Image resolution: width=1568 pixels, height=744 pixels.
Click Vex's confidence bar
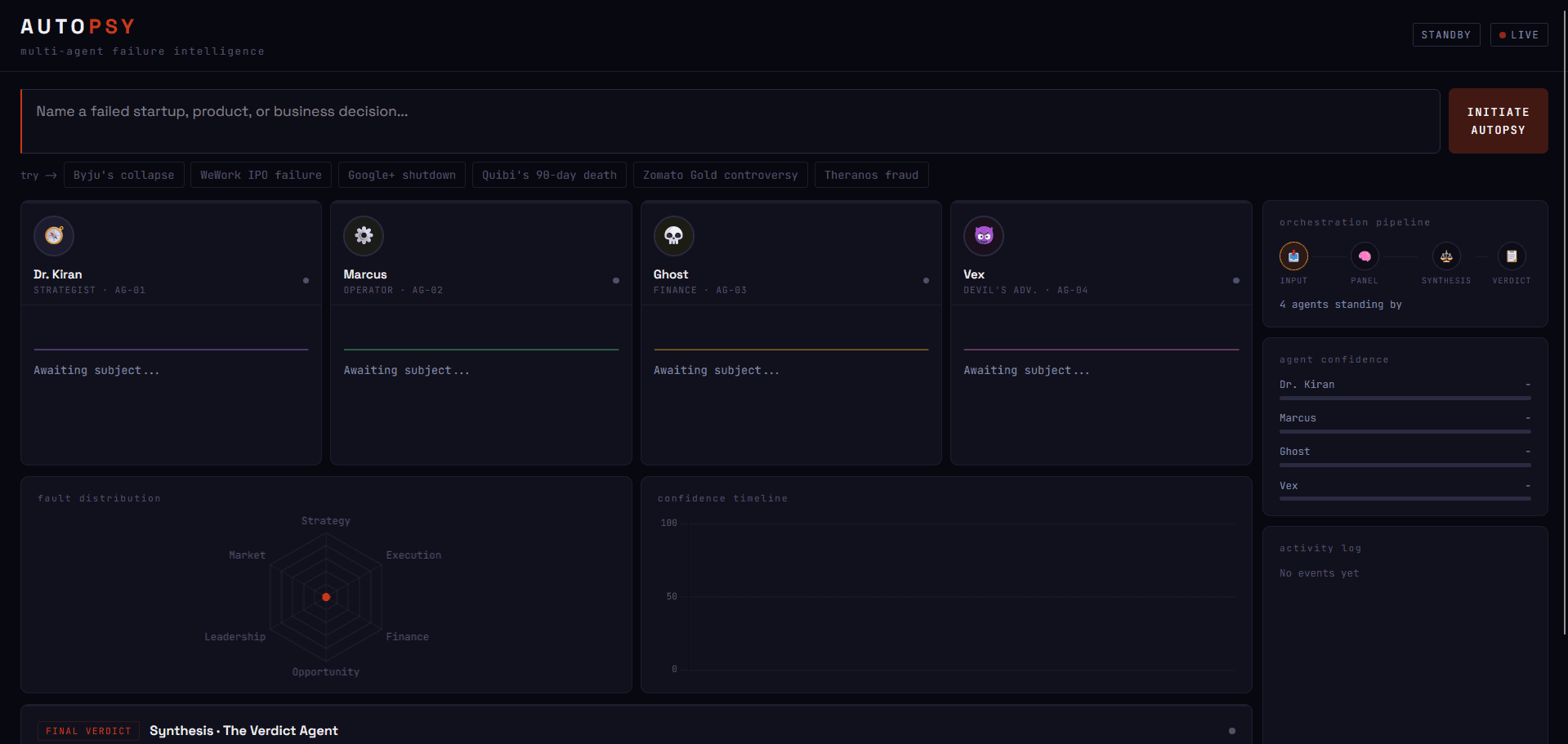1405,498
